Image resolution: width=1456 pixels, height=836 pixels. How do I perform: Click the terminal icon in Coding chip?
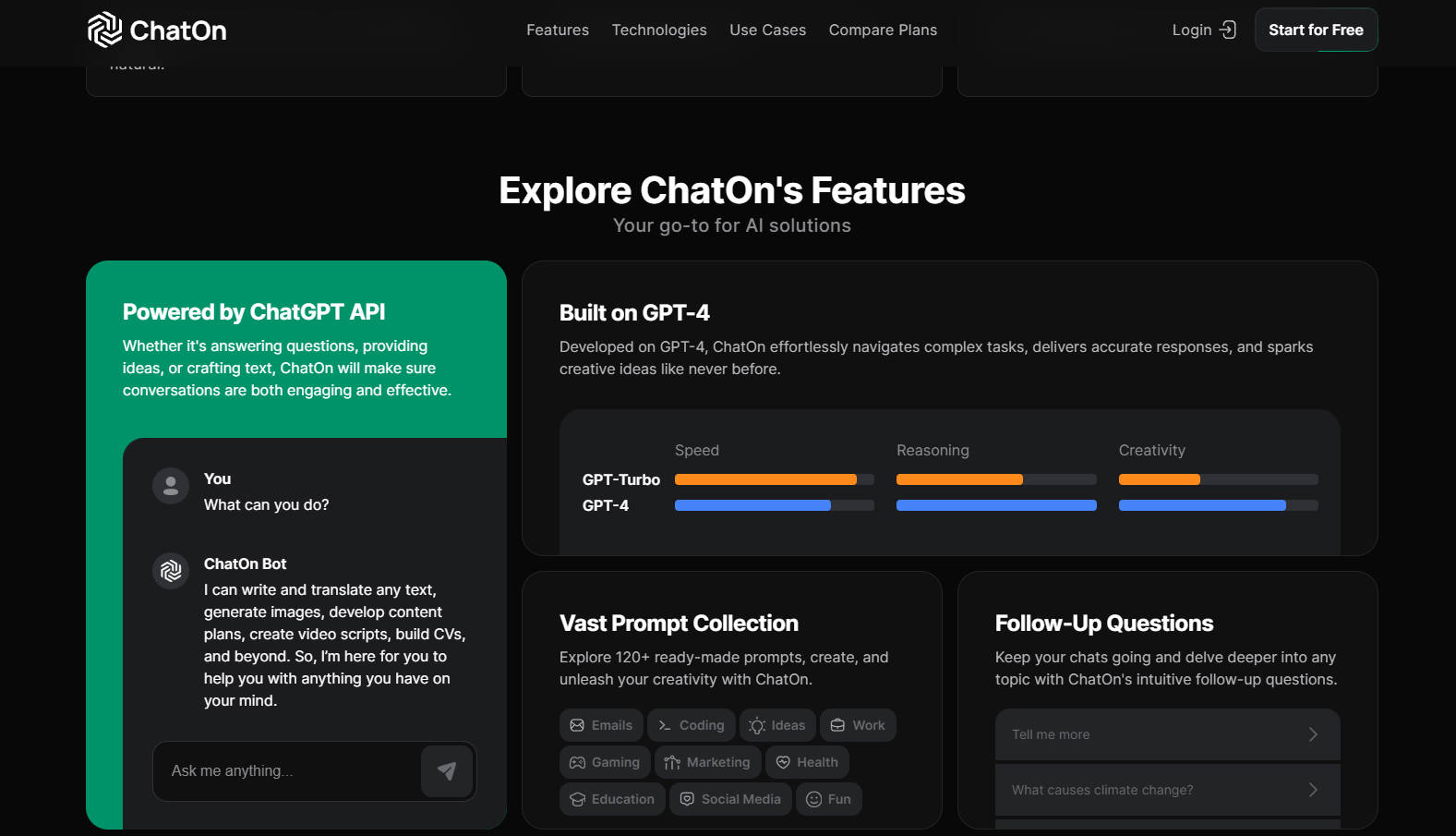(665, 725)
